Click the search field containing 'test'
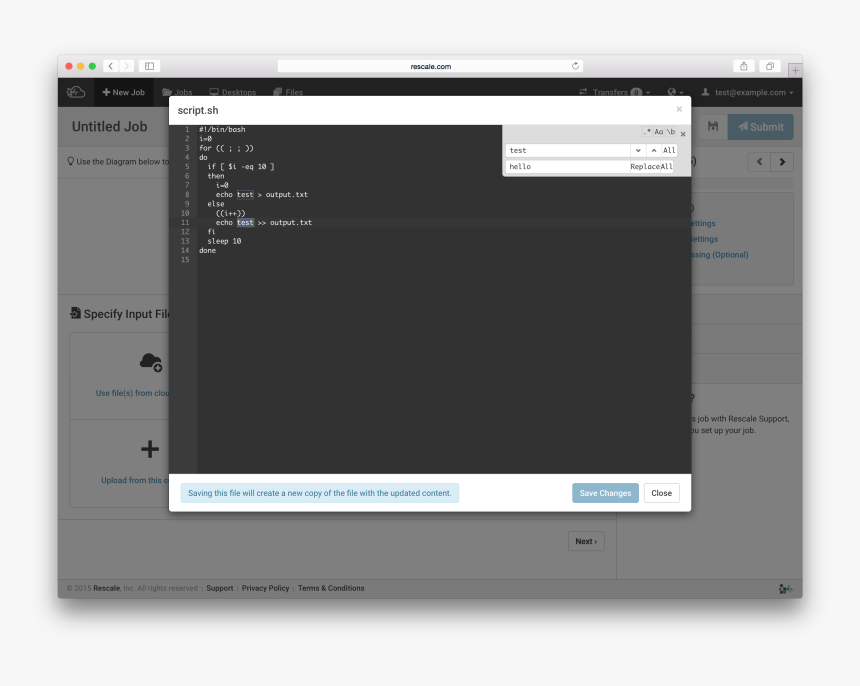Screen dimensions: 860x686 568,150
